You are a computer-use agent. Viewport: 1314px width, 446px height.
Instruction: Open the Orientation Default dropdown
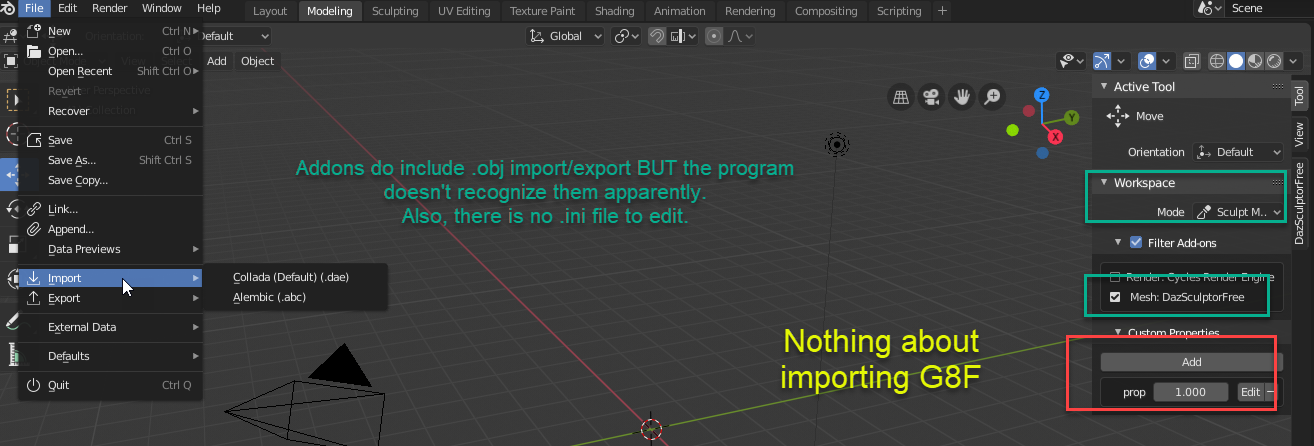[1239, 152]
